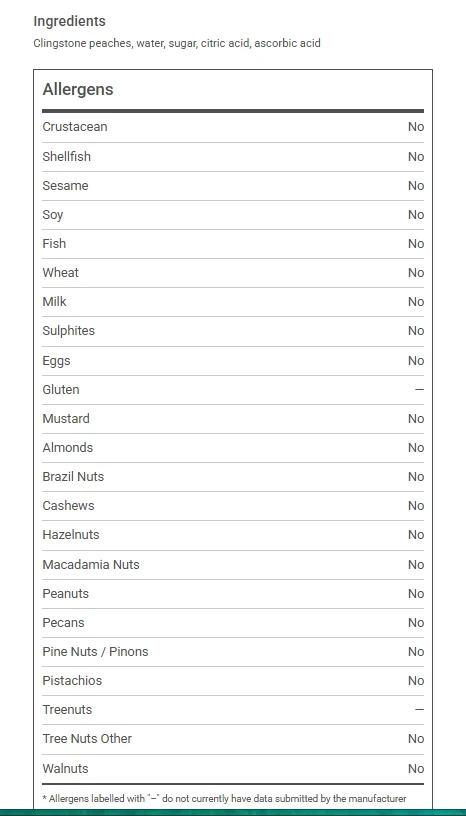
Task: Click the Allergens table heading
Action: click(78, 89)
